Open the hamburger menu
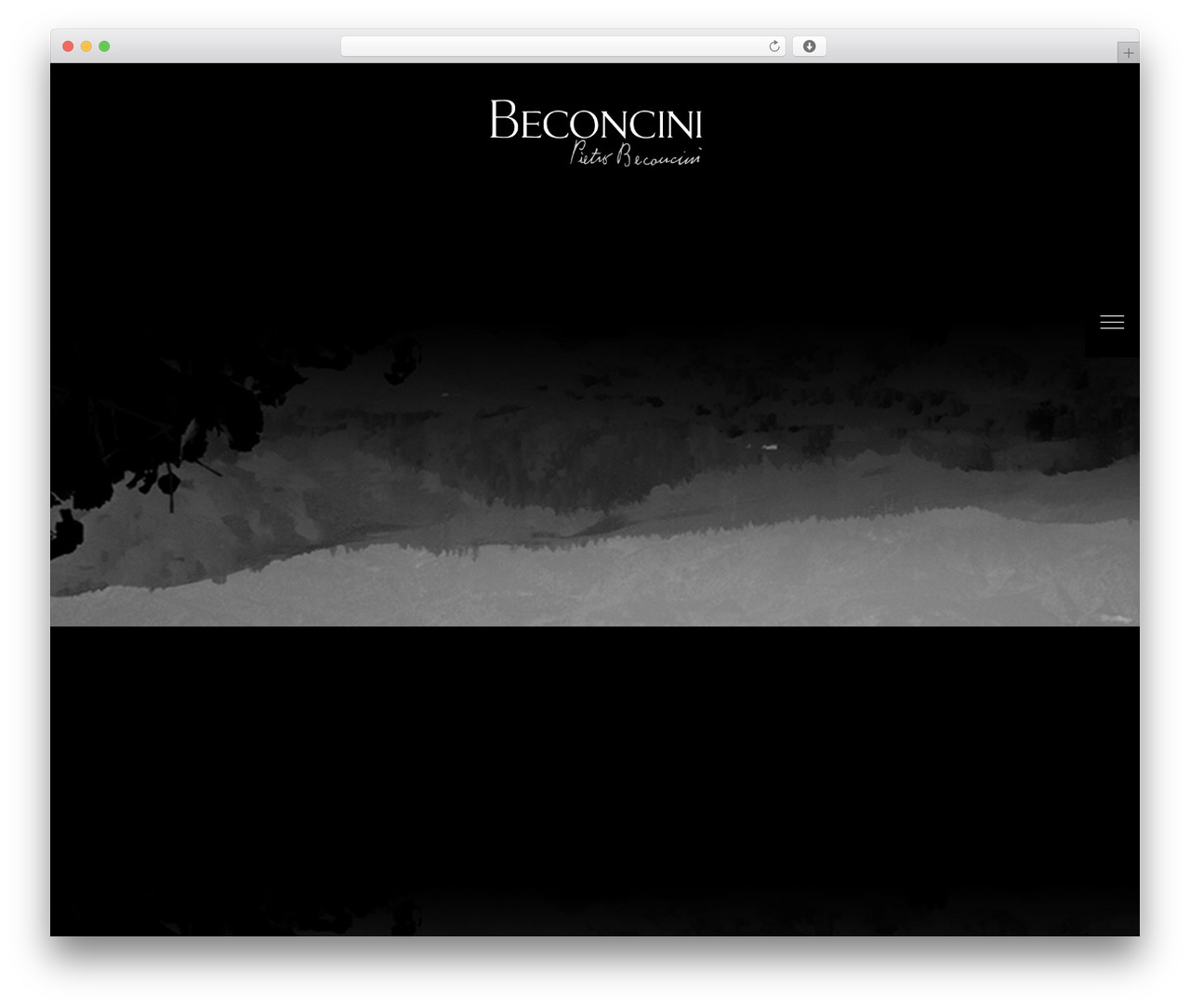Viewport: 1190px width, 1008px height. [x=1112, y=322]
